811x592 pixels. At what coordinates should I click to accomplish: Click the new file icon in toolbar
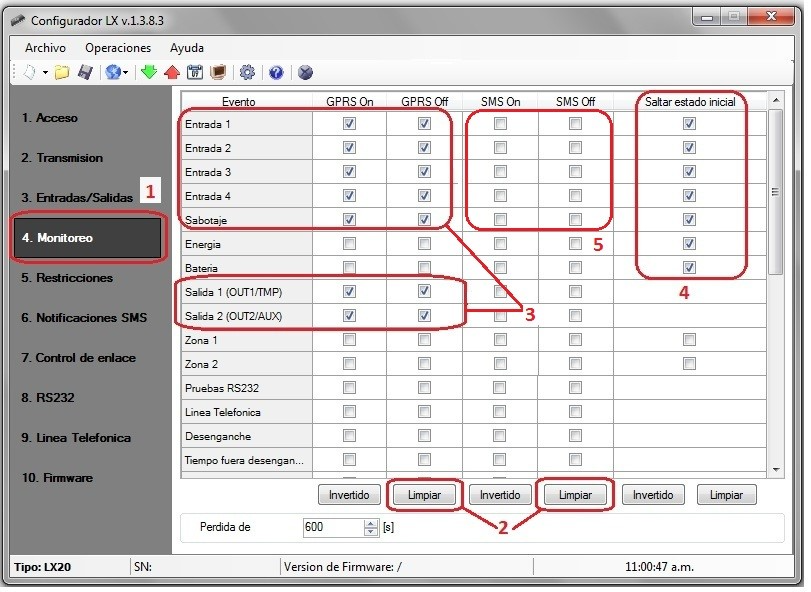click(x=29, y=73)
